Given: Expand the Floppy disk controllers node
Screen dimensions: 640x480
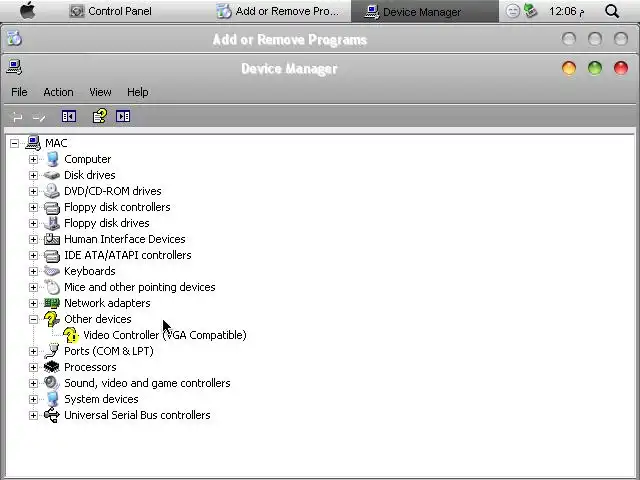Looking at the screenshot, I should [x=33, y=207].
